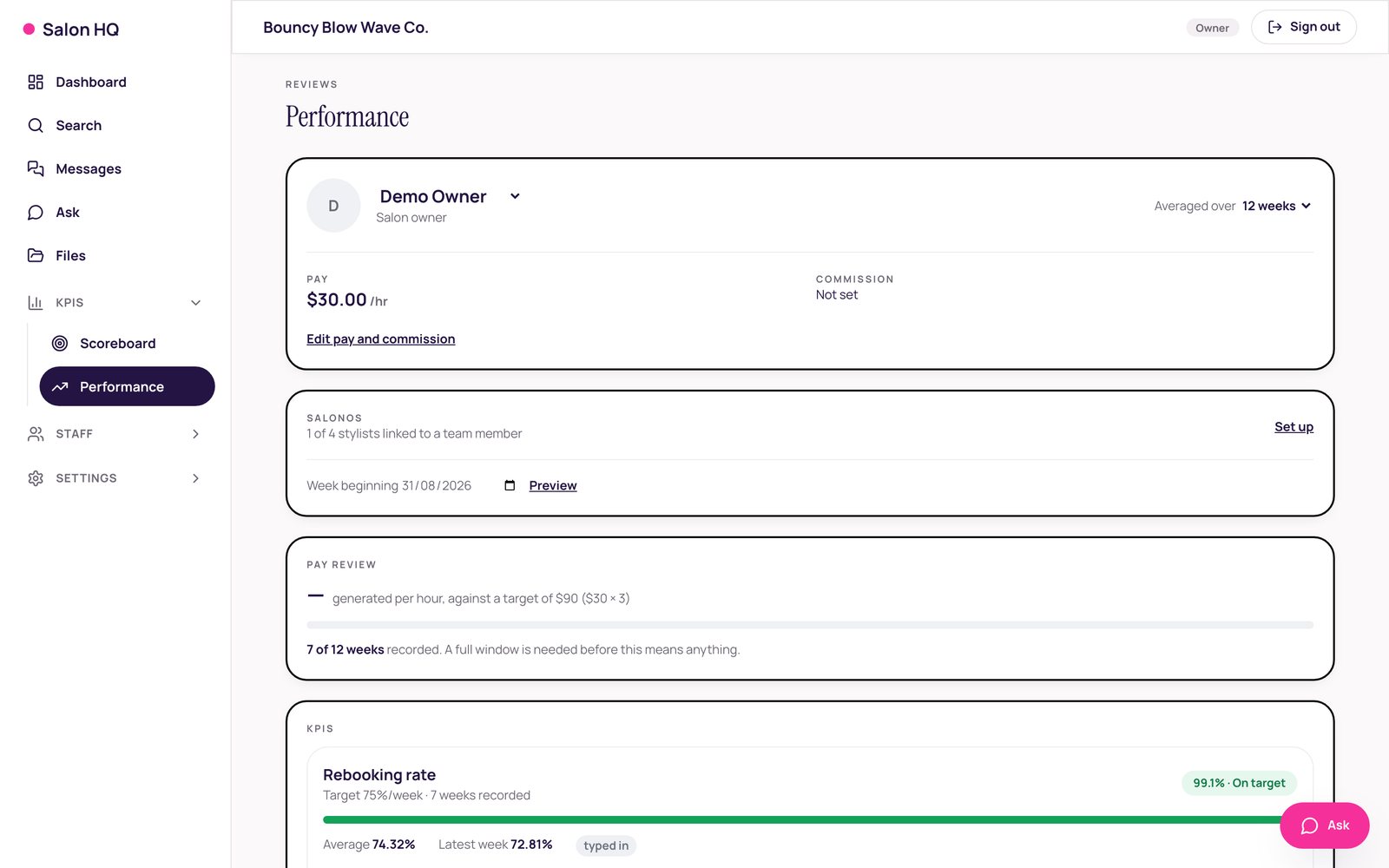The image size is (1389, 868).
Task: Click the Average 74.32% value
Action: (369, 845)
